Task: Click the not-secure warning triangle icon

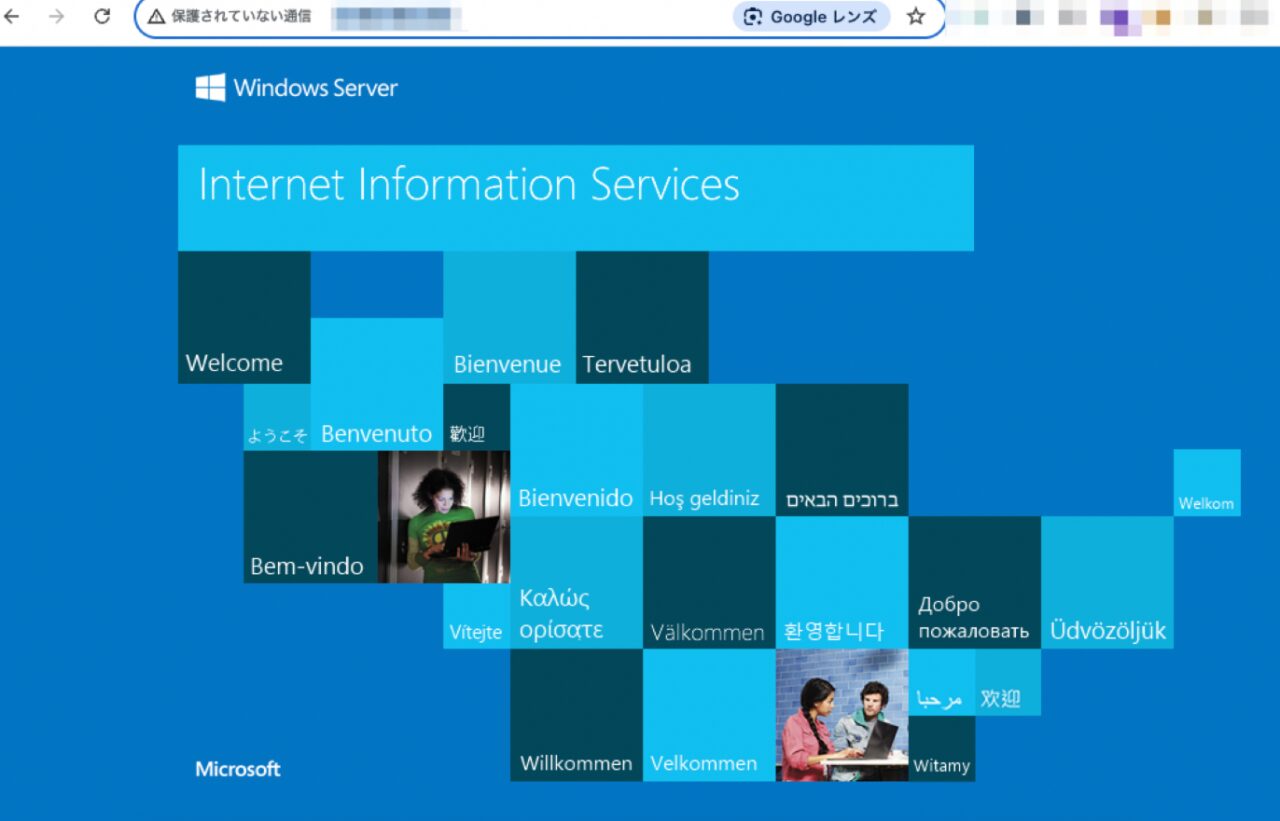Action: coord(156,17)
